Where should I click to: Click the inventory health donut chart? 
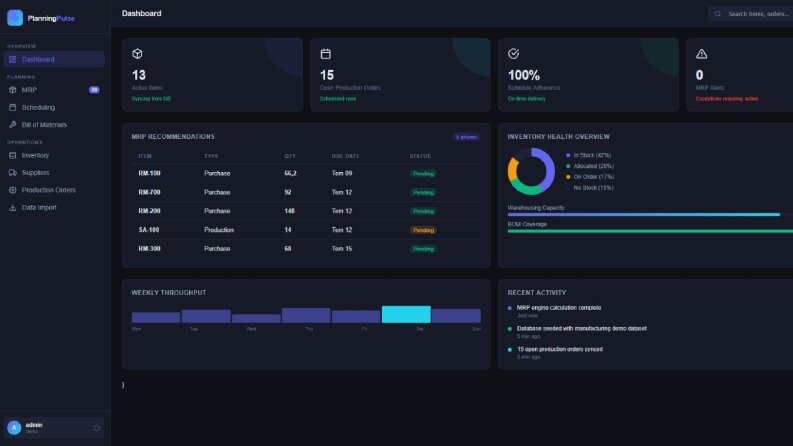531,171
